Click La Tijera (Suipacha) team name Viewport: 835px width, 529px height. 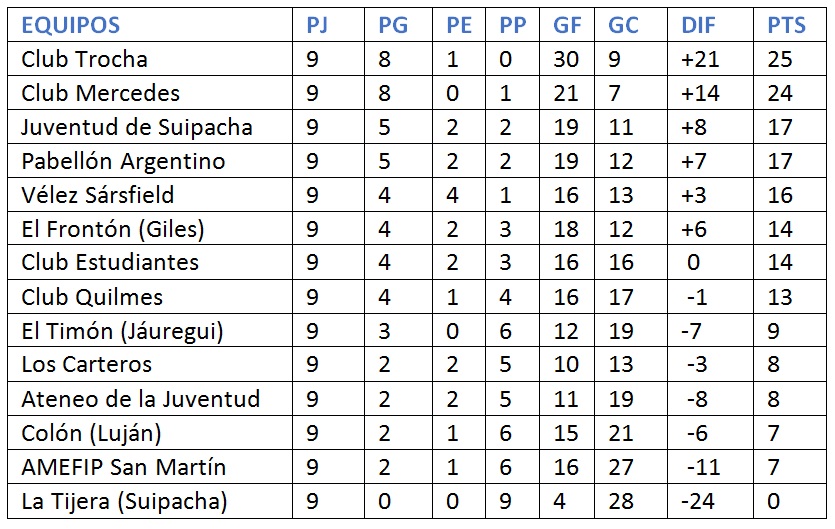click(x=124, y=501)
